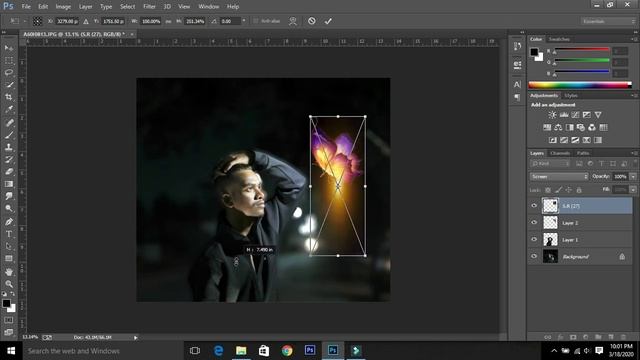This screenshot has width=640, height=360.
Task: Toggle maintain aspect ratio link between W and H
Action: click(168, 21)
